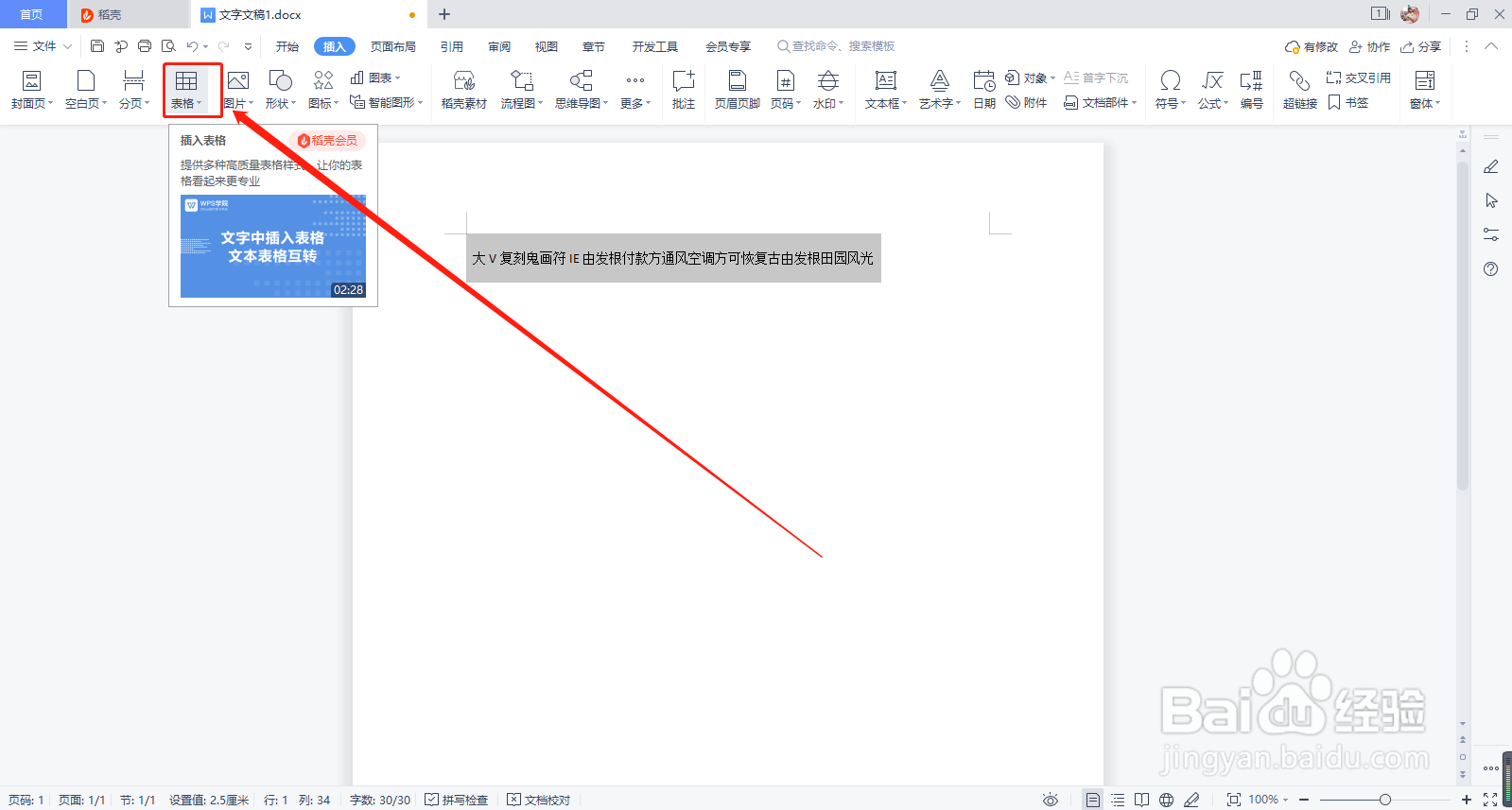Insert the 日期 date
The width and height of the screenshot is (1512, 810).
[x=984, y=91]
